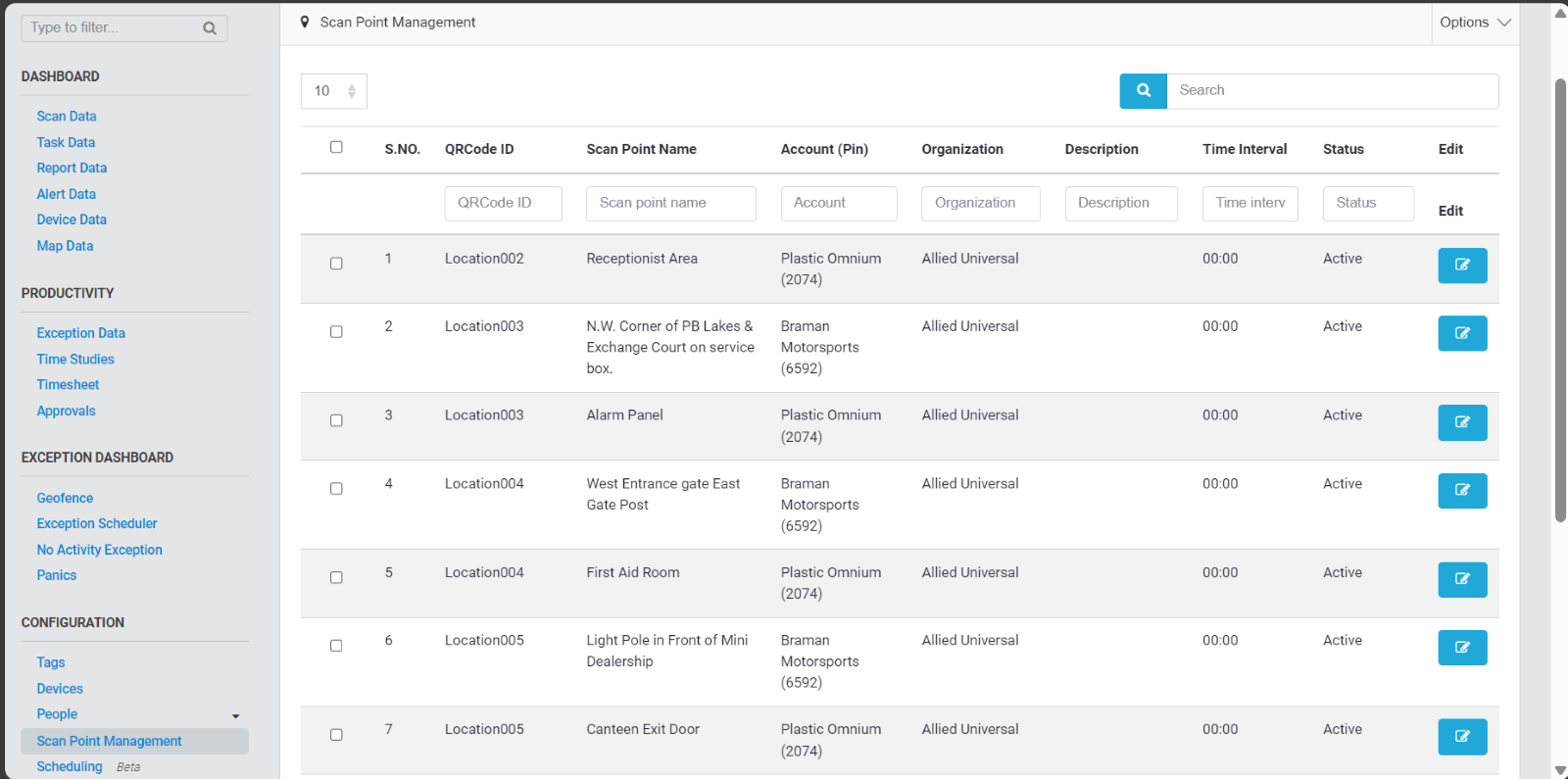Open edit for First Aid Room row
The image size is (1568, 779).
coord(1461,579)
